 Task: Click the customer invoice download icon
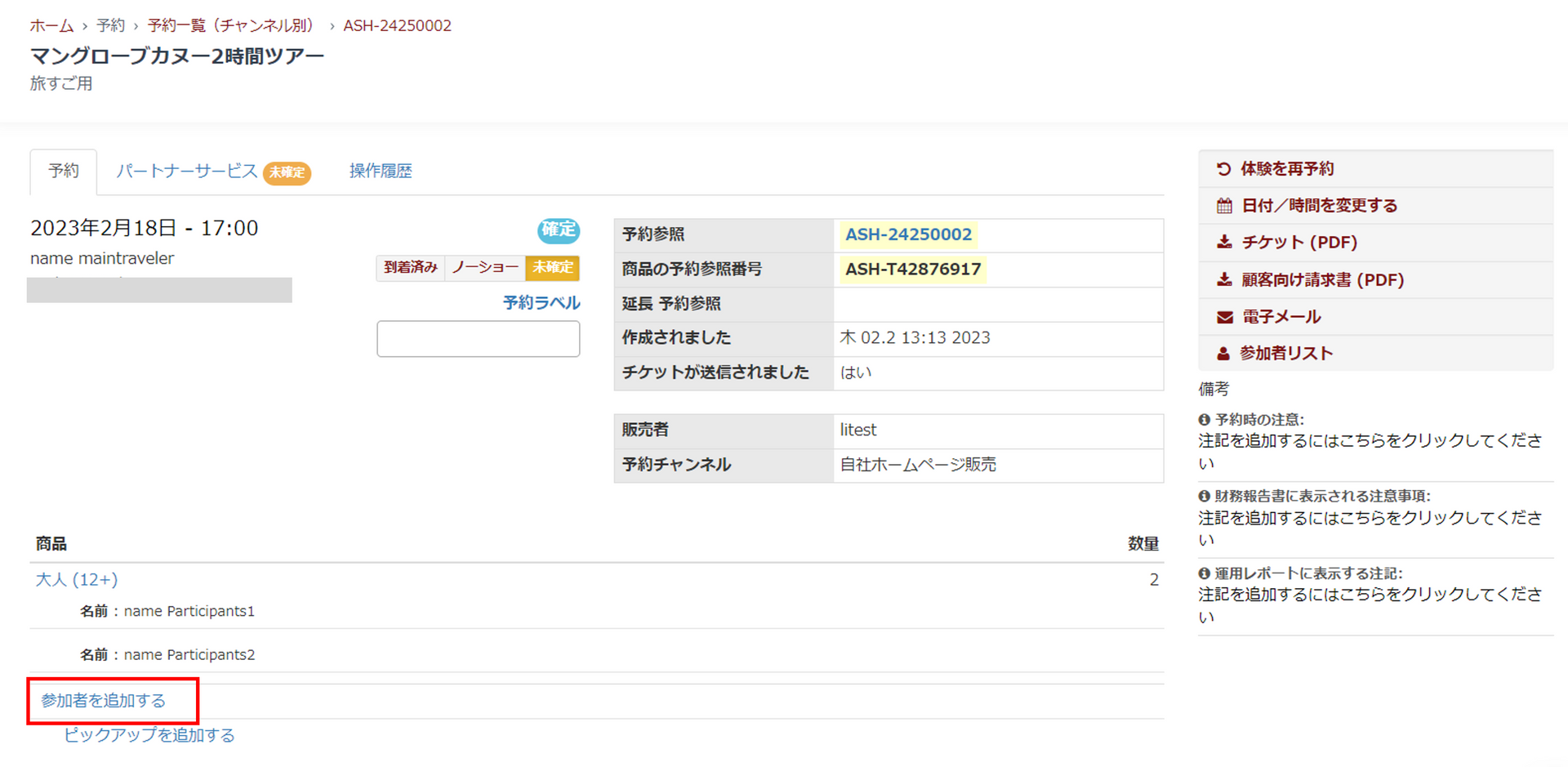[1223, 280]
